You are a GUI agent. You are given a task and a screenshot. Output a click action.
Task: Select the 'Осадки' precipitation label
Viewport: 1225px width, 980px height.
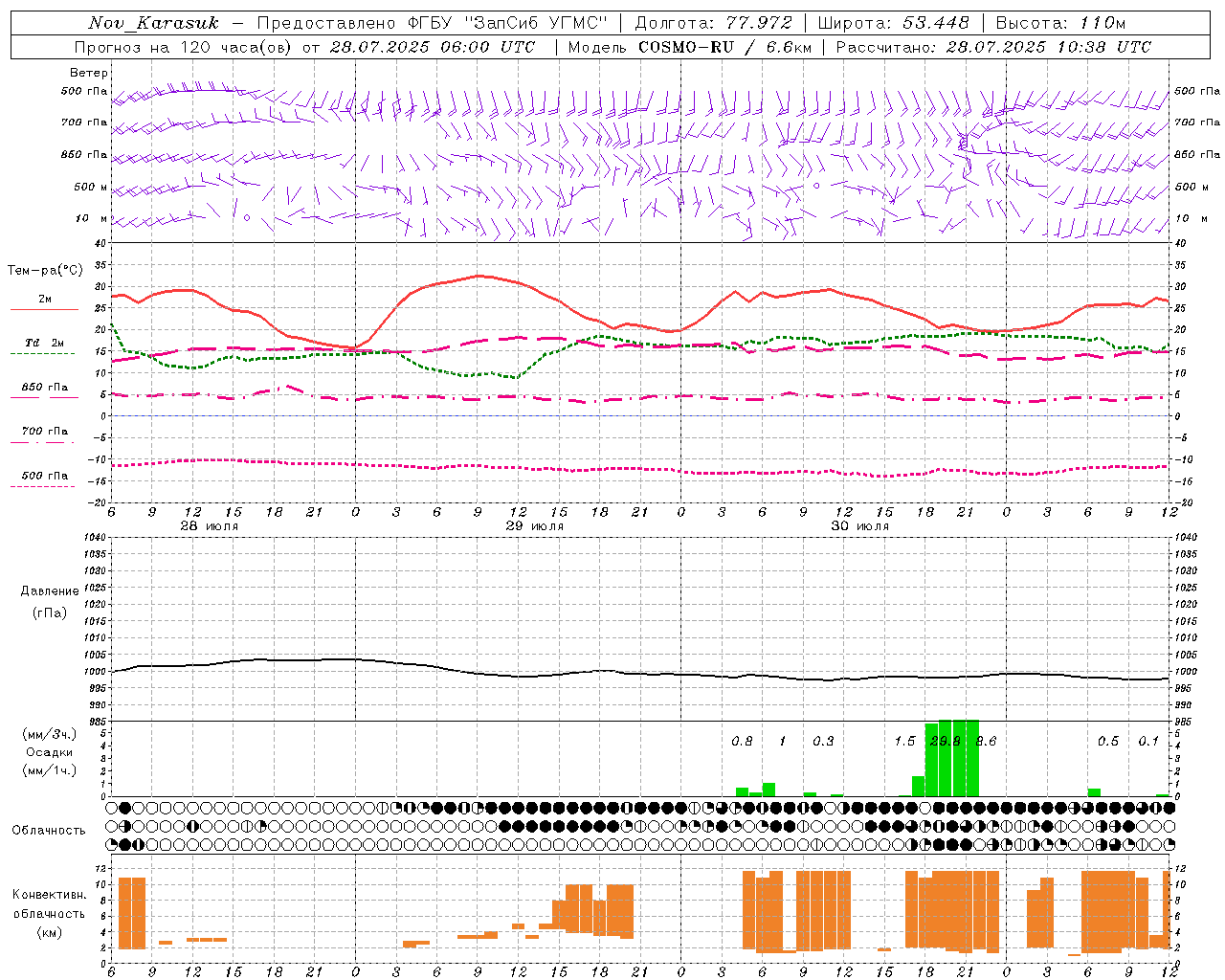pyautogui.click(x=50, y=752)
